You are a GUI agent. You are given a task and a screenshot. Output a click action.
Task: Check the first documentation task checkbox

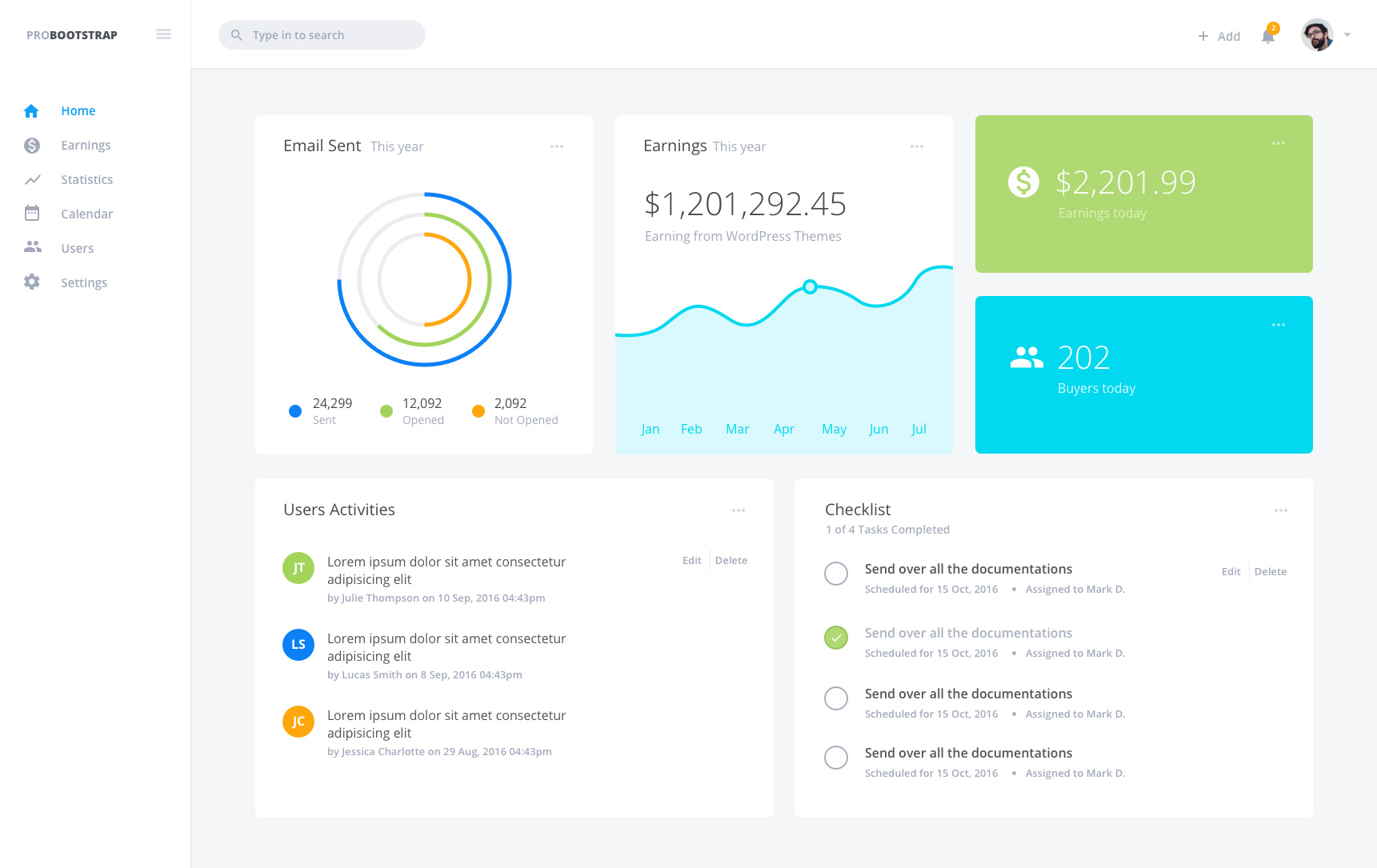(836, 574)
